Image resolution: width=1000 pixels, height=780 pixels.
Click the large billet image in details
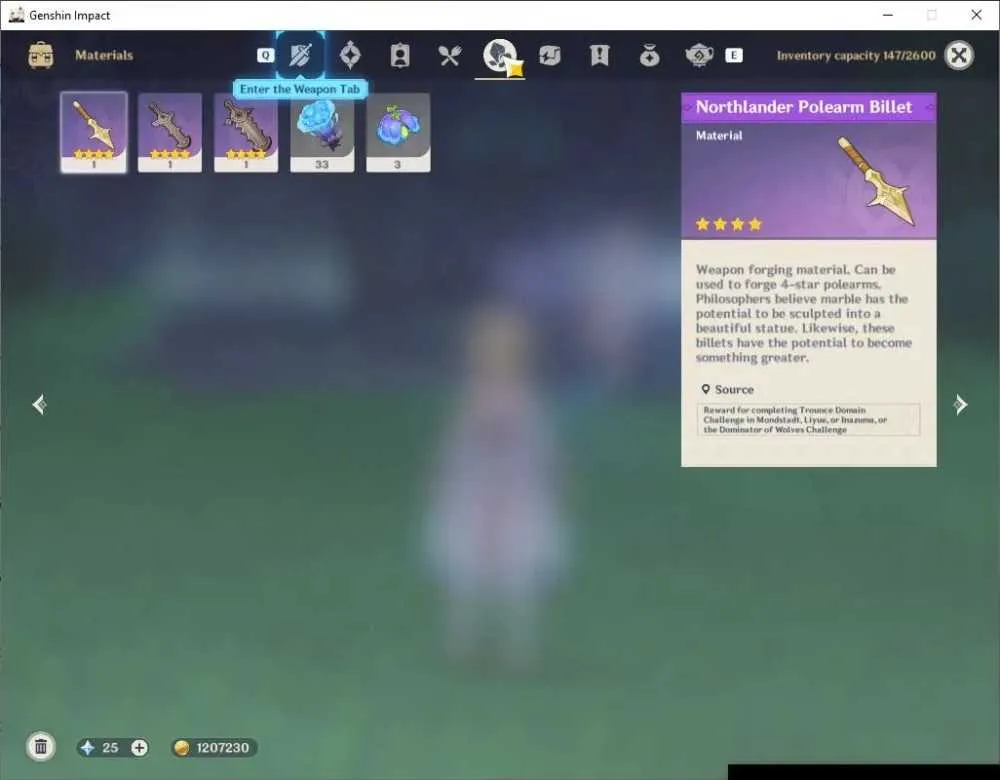pyautogui.click(x=876, y=181)
